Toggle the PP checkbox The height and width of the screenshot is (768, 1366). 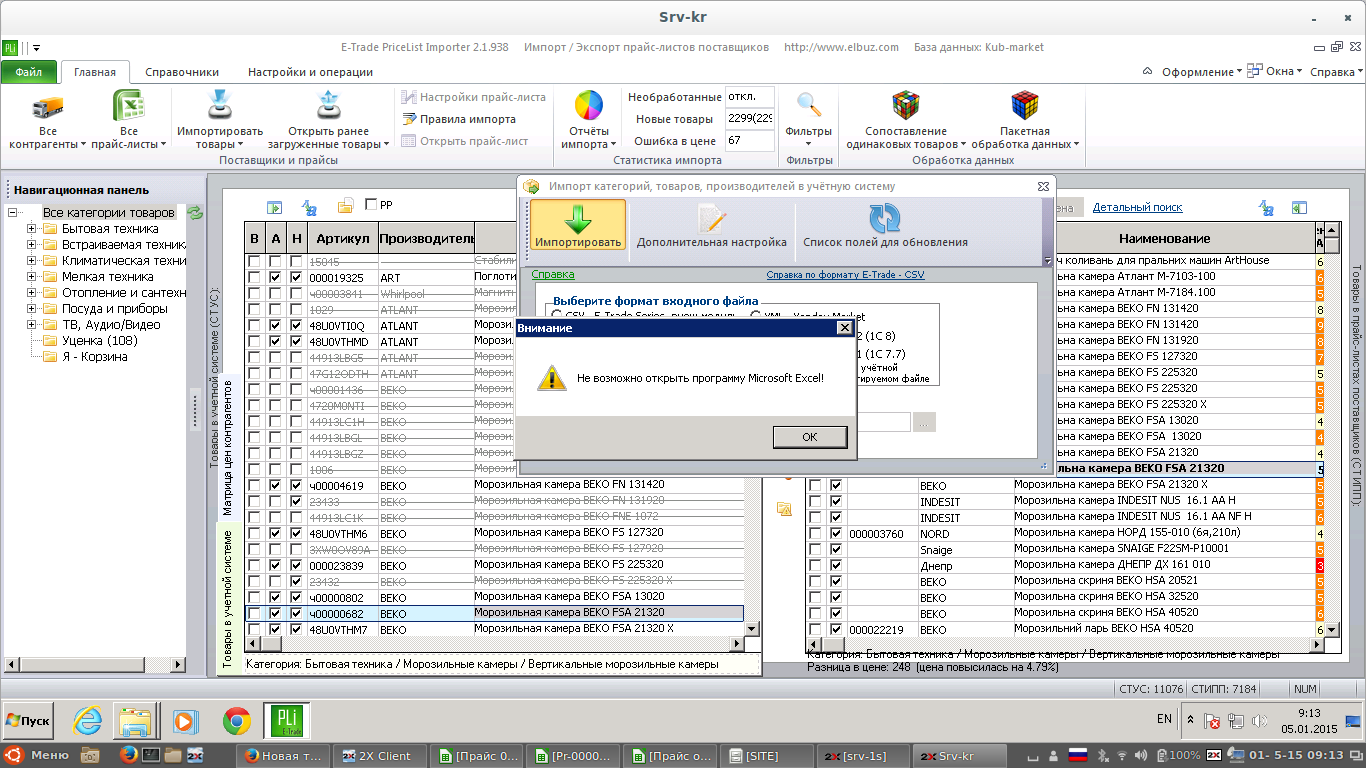(x=372, y=204)
